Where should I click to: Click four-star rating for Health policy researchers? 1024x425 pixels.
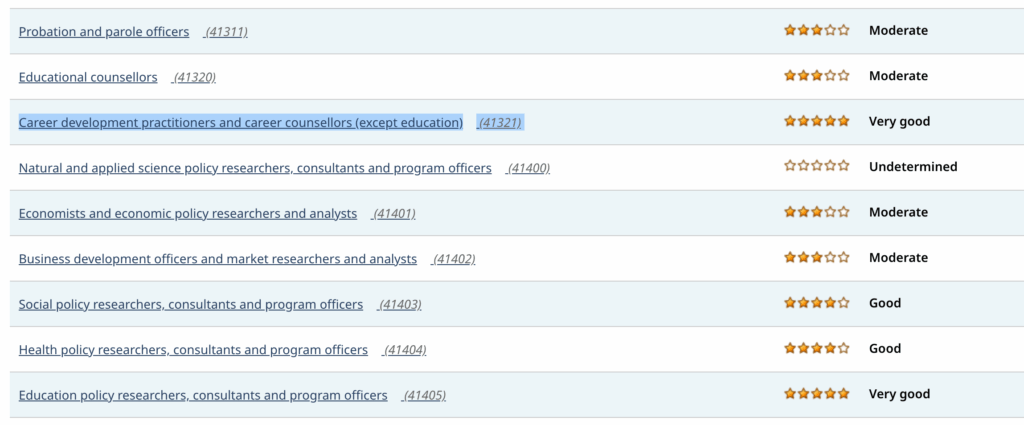pos(817,348)
